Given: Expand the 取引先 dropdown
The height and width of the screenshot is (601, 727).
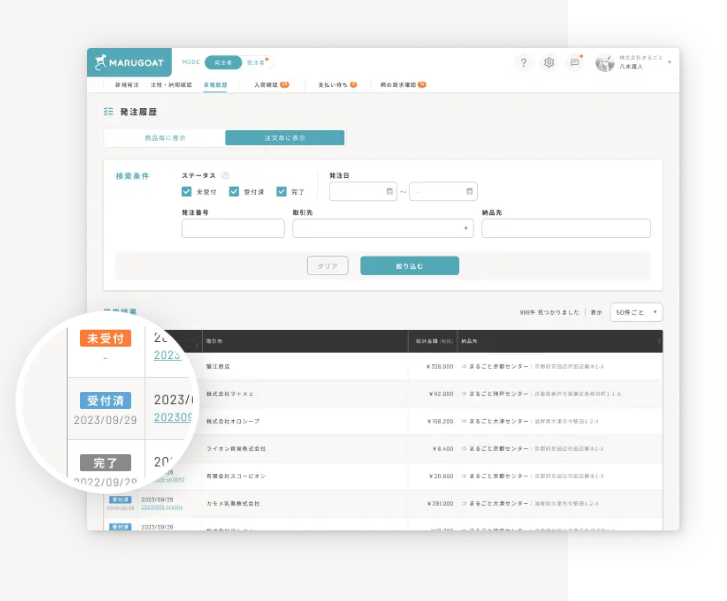Looking at the screenshot, I should coord(467,229).
